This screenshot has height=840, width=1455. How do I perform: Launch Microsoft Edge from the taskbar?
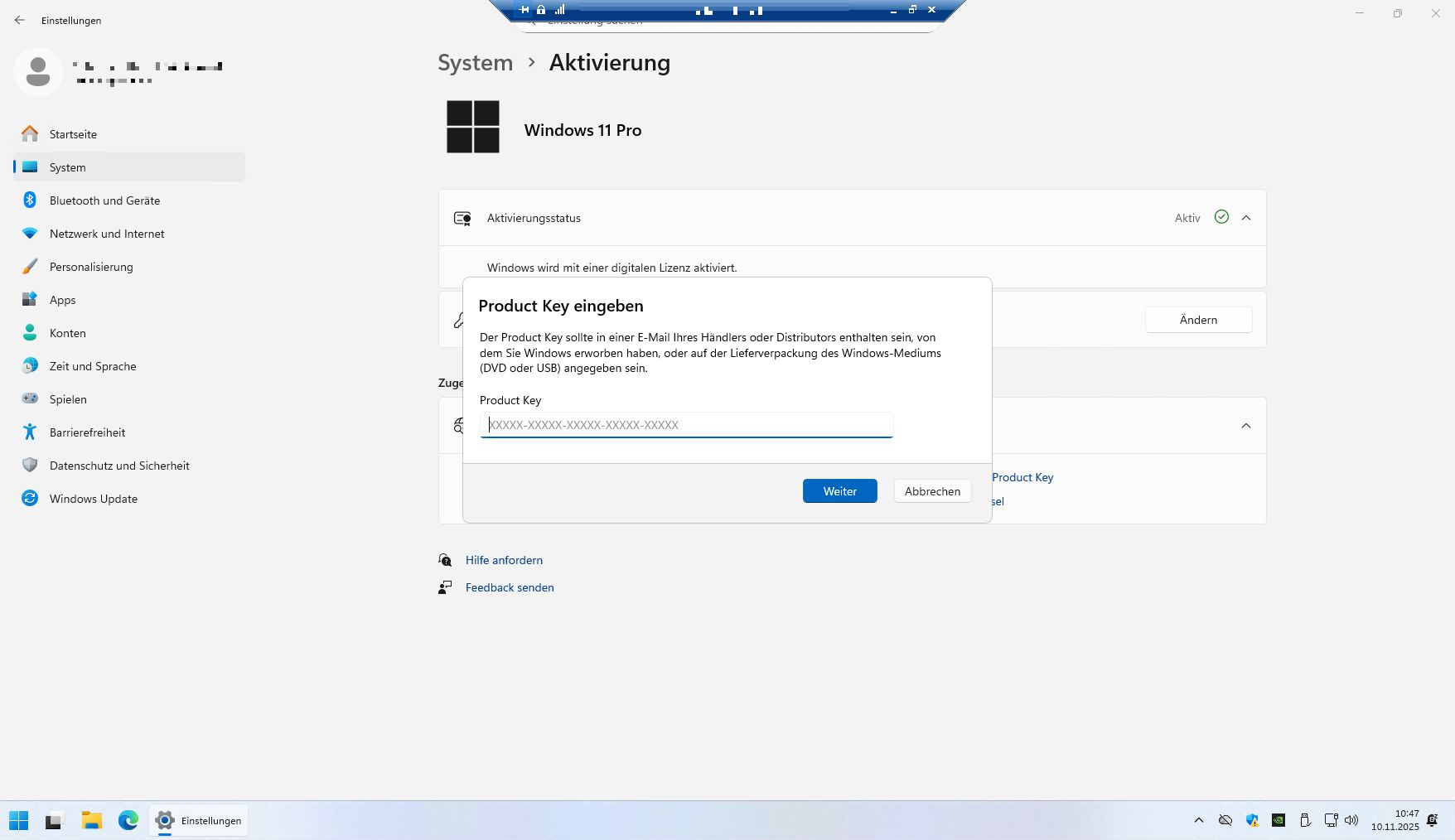[x=128, y=820]
